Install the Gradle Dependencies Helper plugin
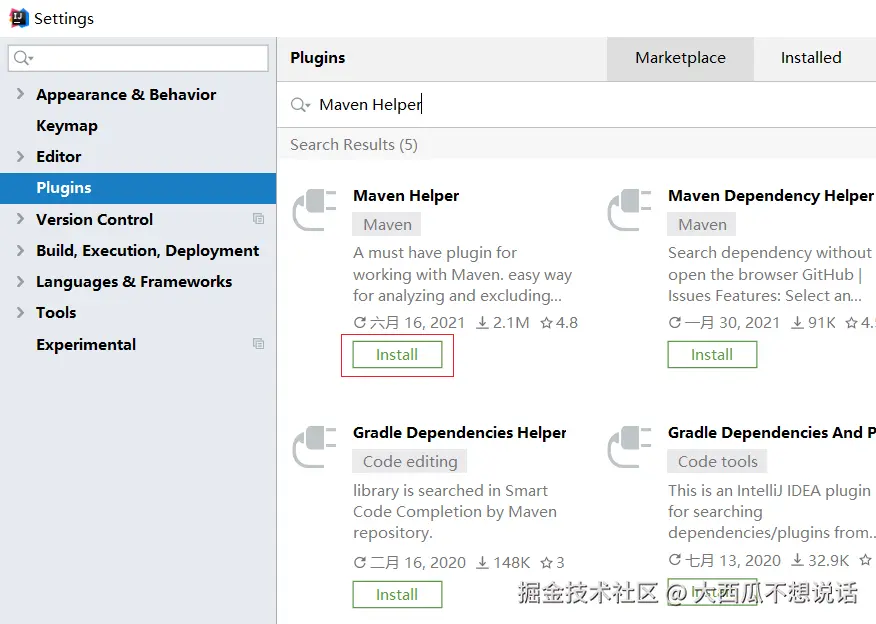 click(397, 594)
